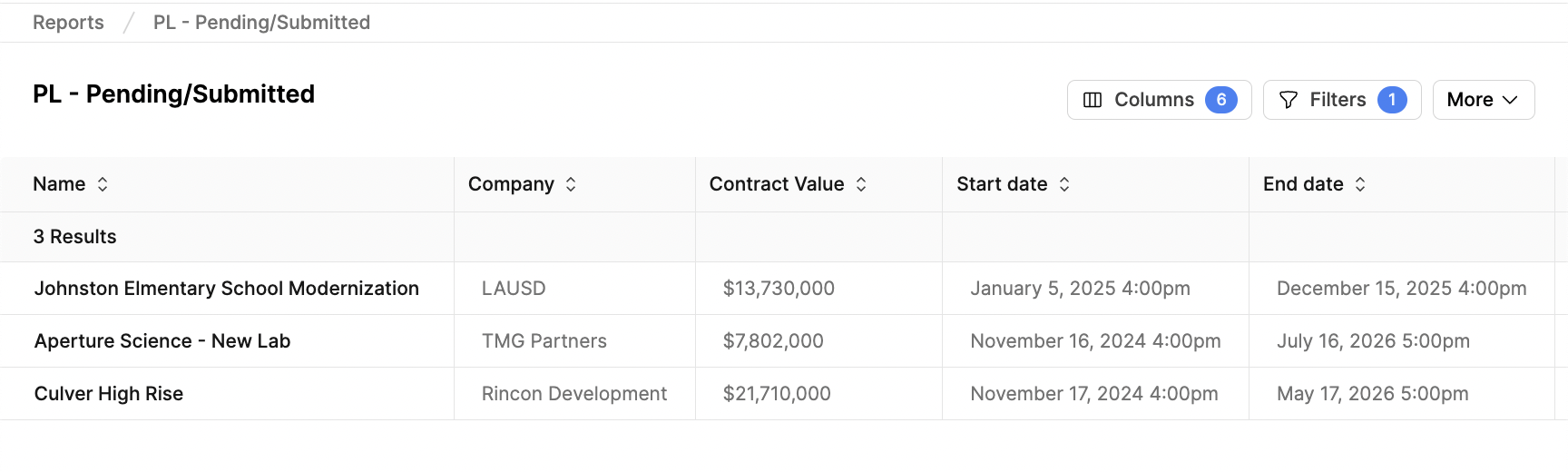Click the blue Columns count badge 6
Viewport: 1568px width, 472px height.
pos(1221,100)
